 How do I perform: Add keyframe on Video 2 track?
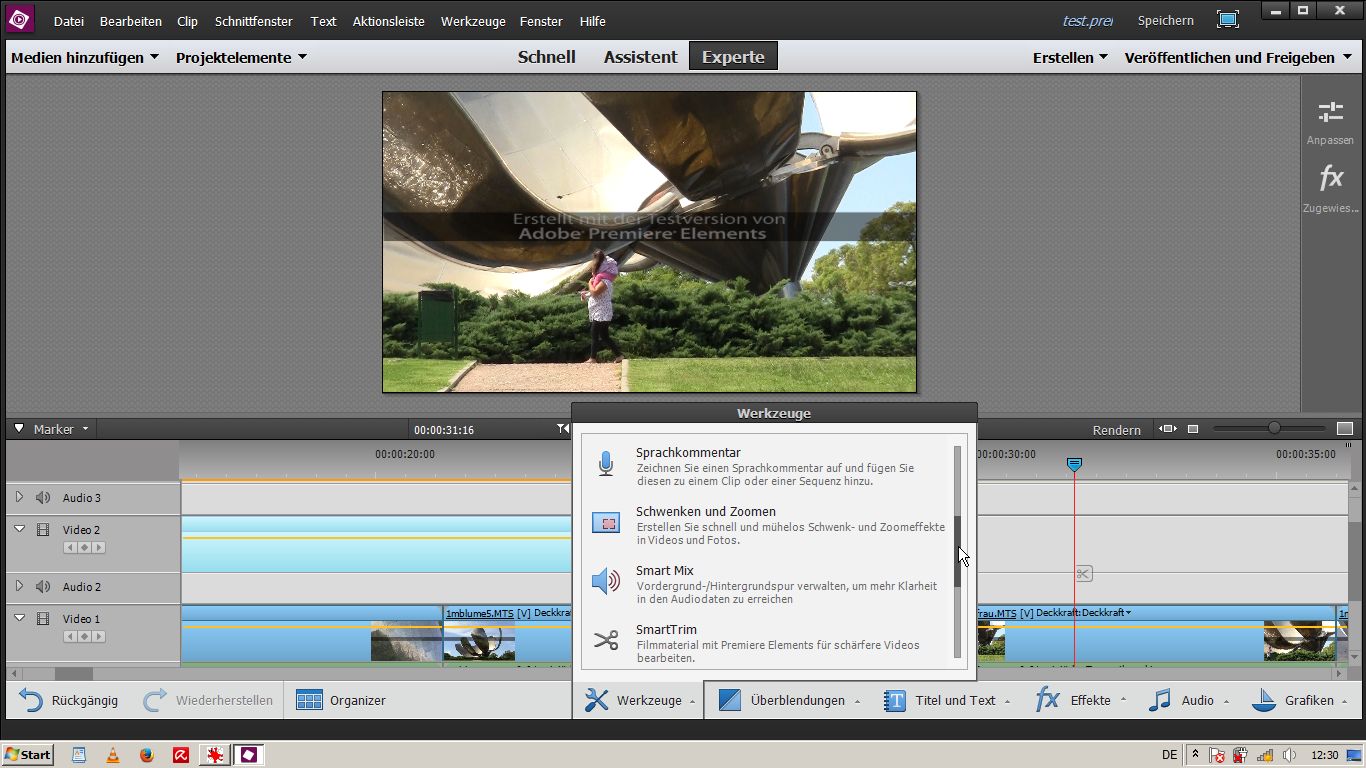[85, 547]
